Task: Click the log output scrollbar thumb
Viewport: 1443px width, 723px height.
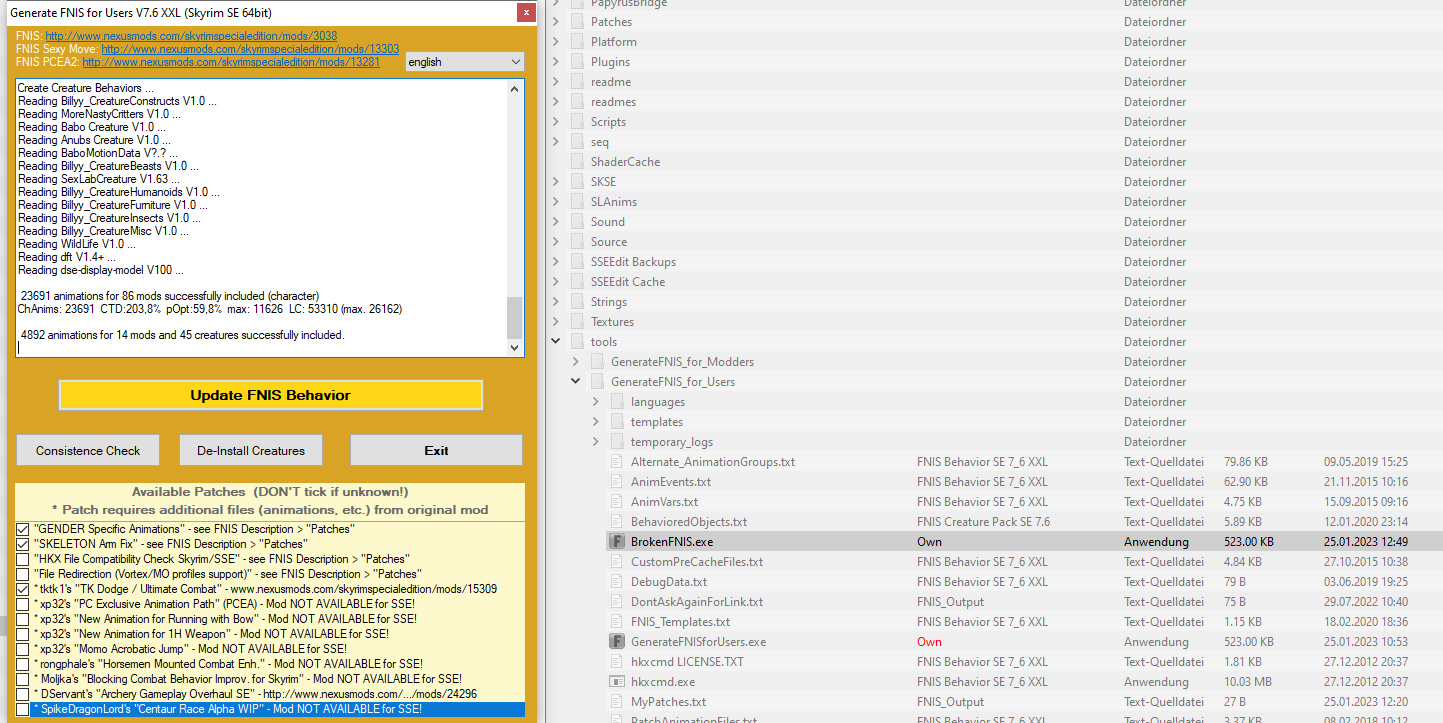Action: tap(515, 318)
